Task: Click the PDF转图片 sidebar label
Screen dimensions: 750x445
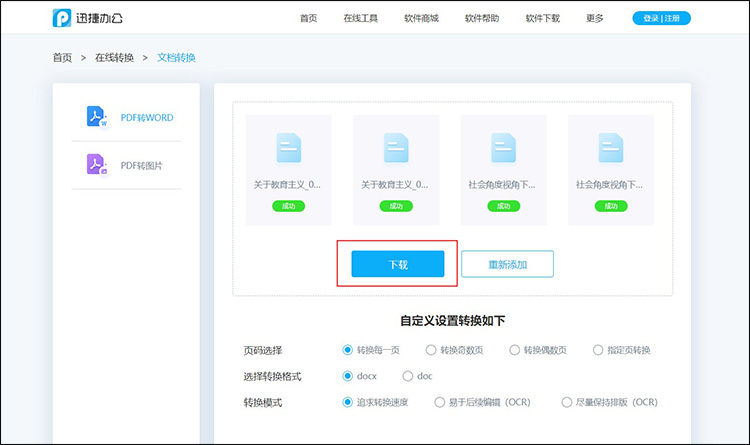Action: (142, 166)
